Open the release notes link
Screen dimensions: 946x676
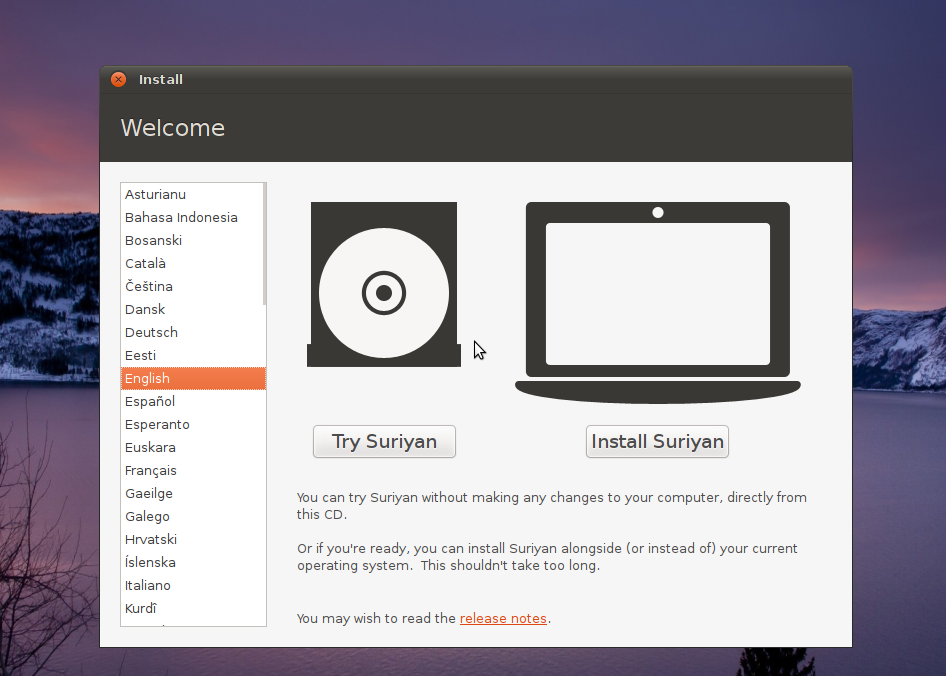click(503, 619)
